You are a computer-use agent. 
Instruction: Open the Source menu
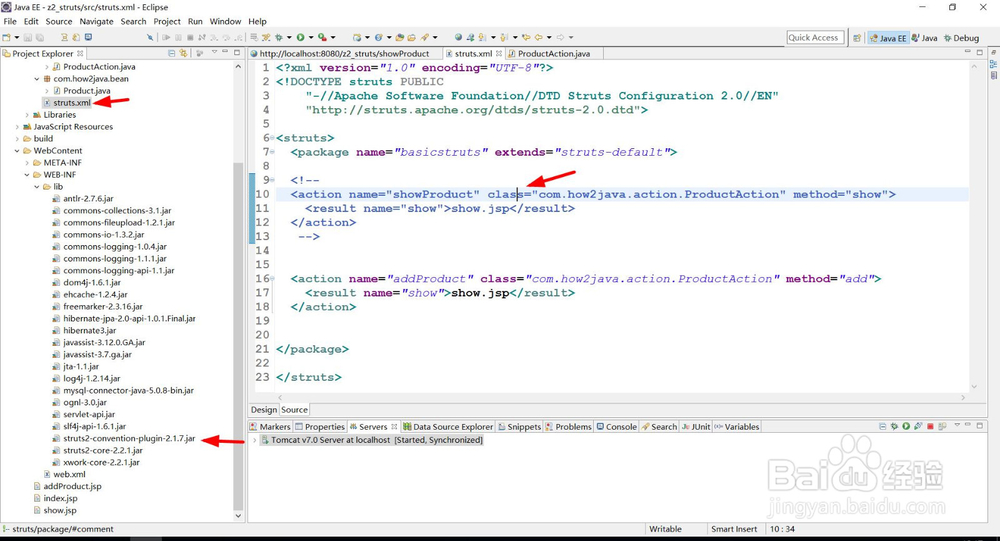(x=59, y=21)
